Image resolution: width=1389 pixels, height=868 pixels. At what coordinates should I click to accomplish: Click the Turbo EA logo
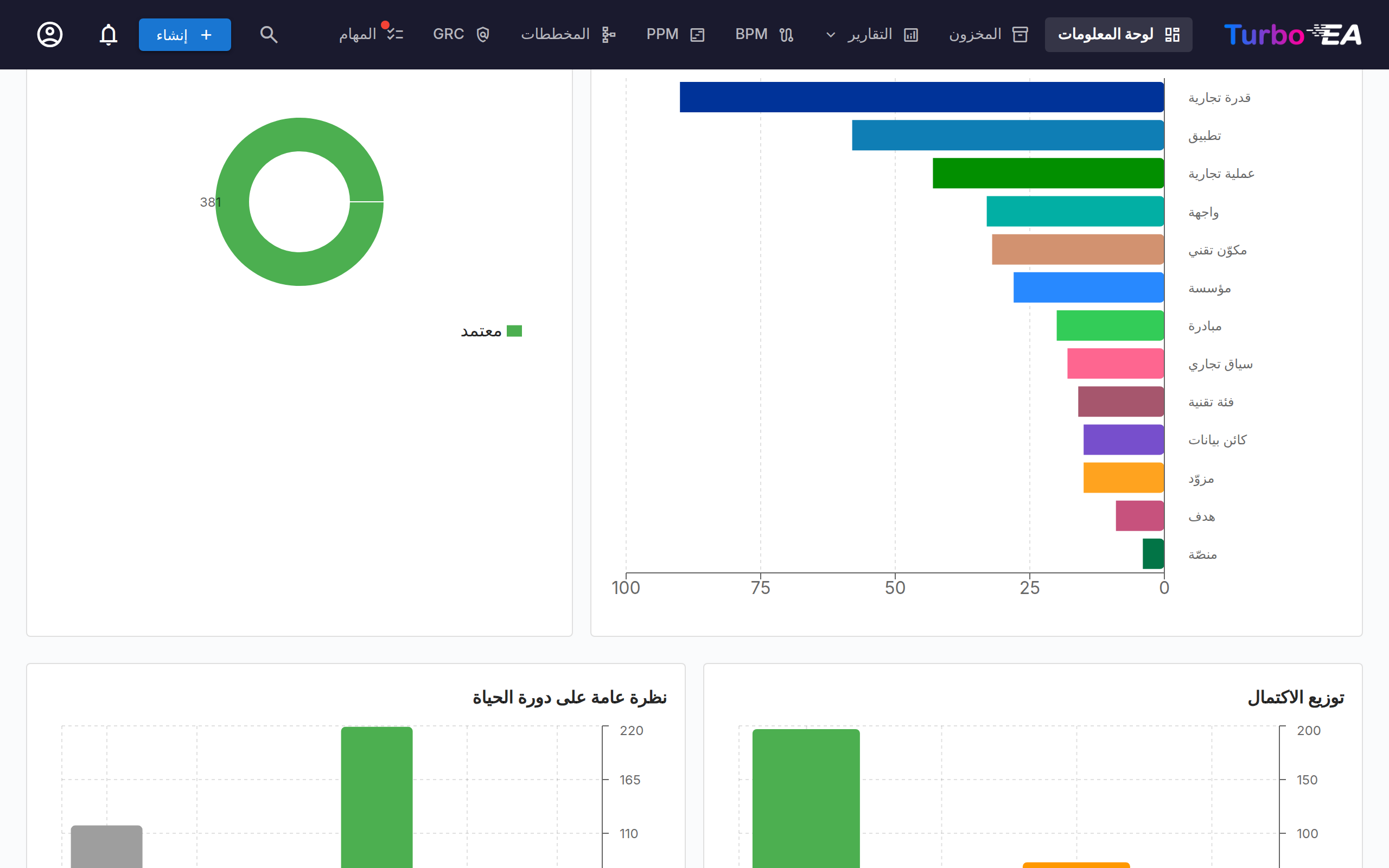tap(1292, 34)
